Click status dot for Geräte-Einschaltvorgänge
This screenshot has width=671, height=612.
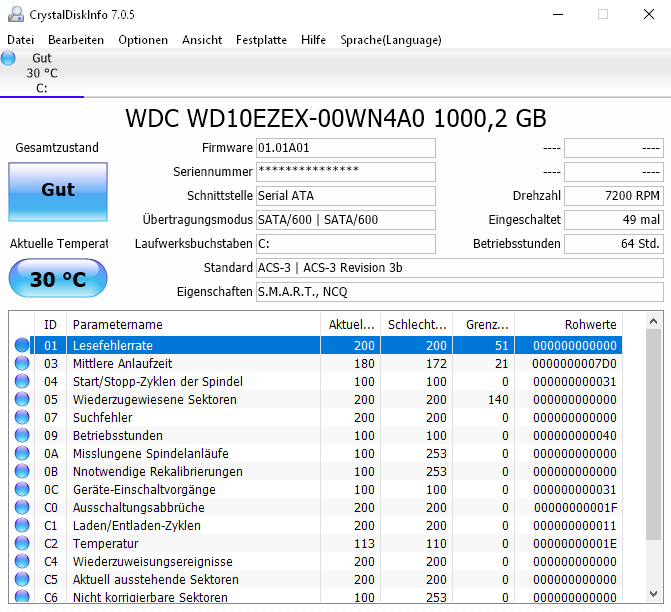pyautogui.click(x=22, y=489)
